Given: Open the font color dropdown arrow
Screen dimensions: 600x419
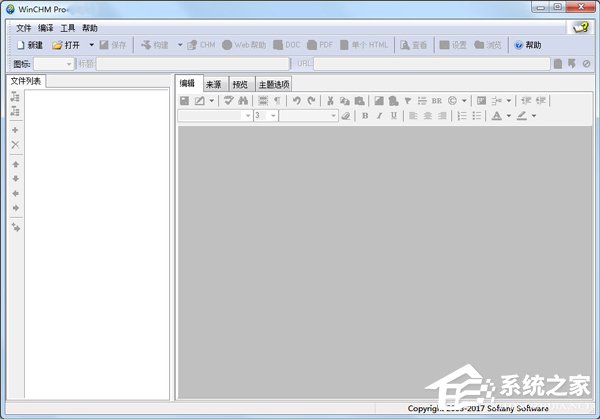Looking at the screenshot, I should [509, 116].
